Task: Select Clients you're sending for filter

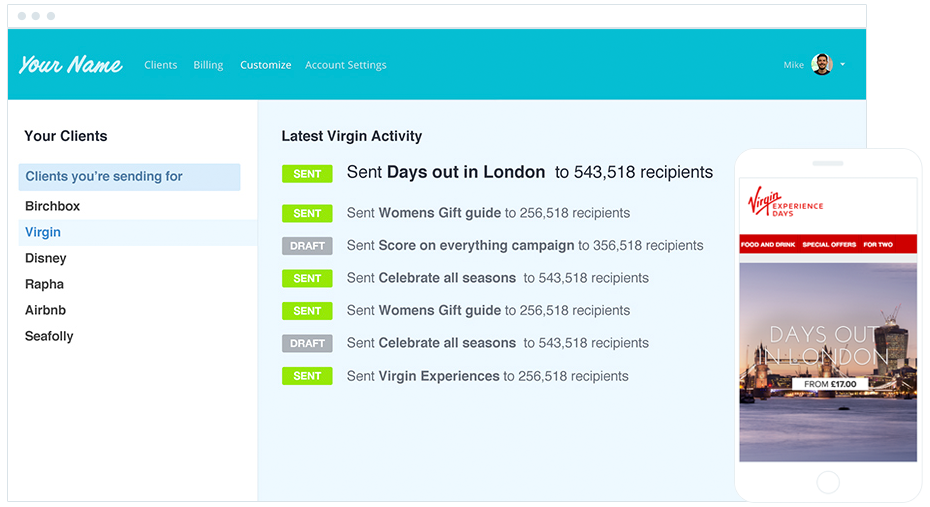Action: pos(129,177)
